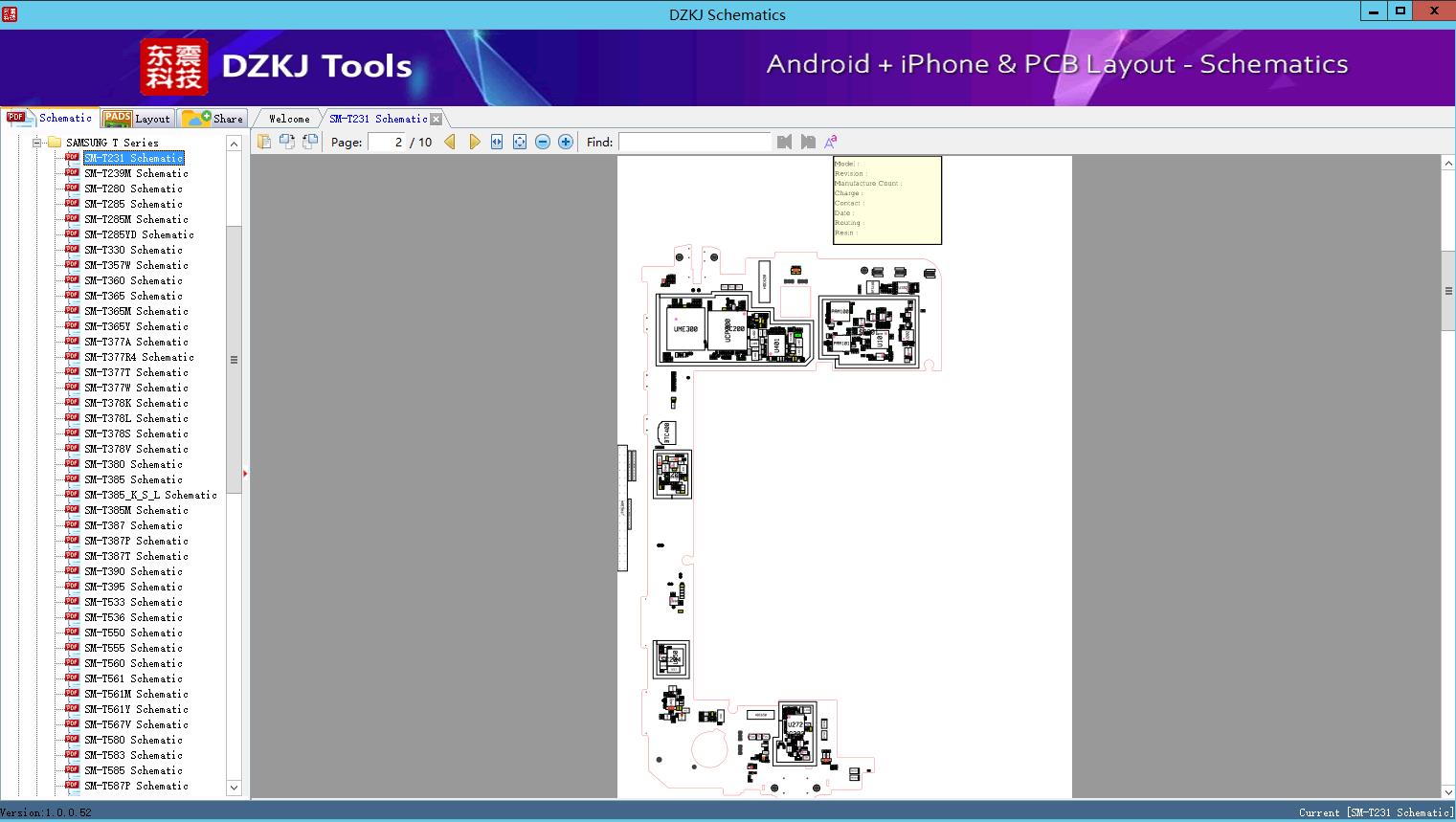Open SM-T378K Schematic
The width and height of the screenshot is (1456, 822).
[x=136, y=403]
